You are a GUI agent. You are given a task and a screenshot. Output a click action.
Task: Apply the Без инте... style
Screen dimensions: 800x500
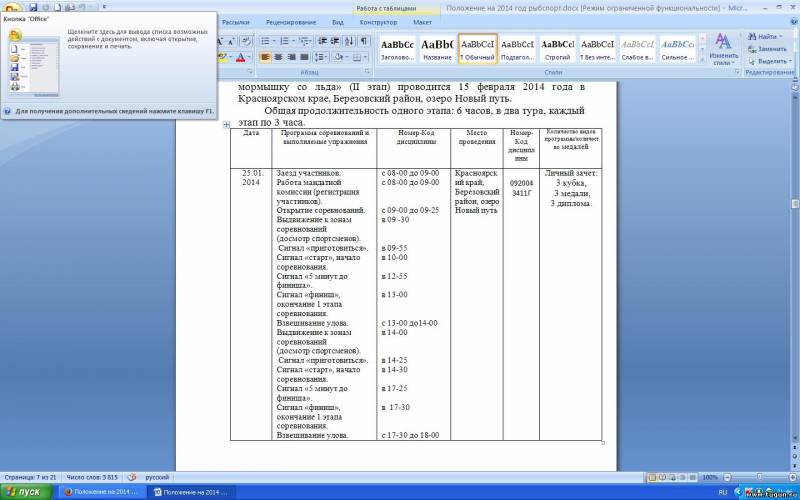coord(597,49)
